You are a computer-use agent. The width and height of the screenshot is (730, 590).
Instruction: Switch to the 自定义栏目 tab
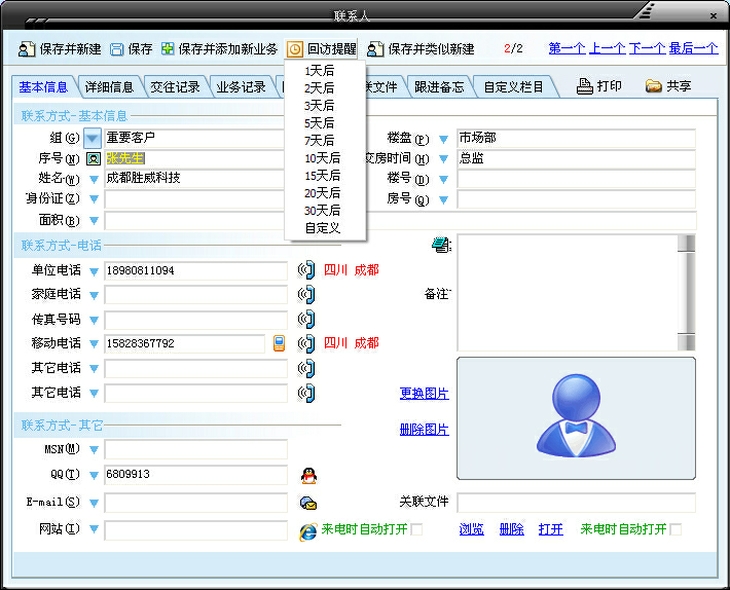[514, 87]
